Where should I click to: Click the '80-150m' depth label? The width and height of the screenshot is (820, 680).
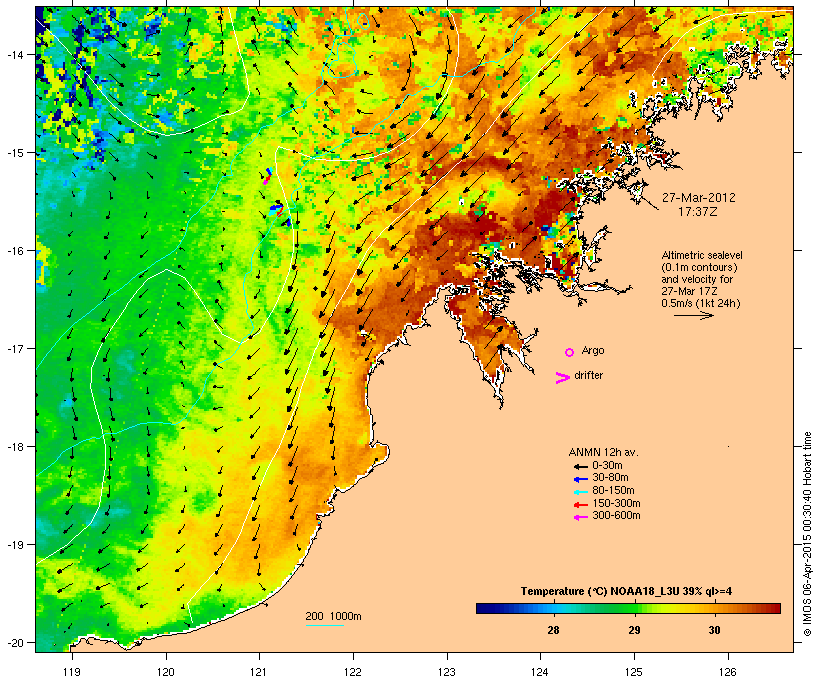click(613, 491)
